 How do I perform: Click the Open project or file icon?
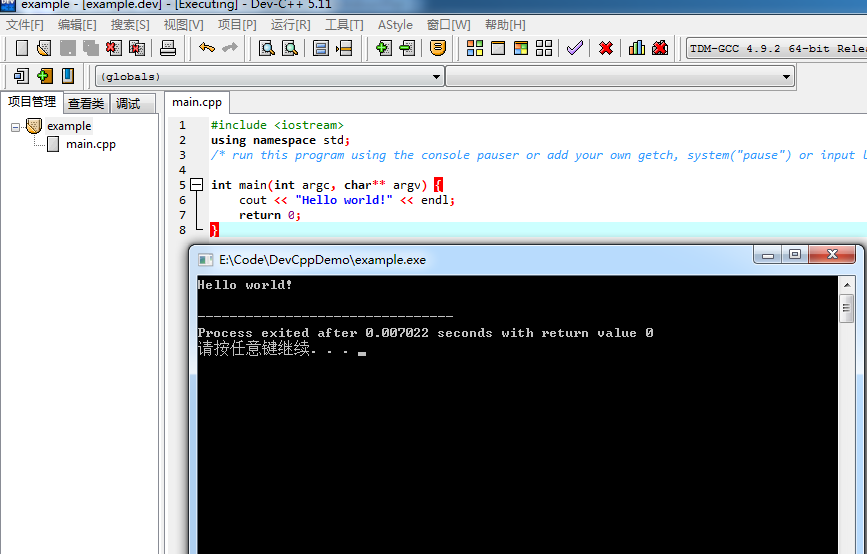coord(44,48)
